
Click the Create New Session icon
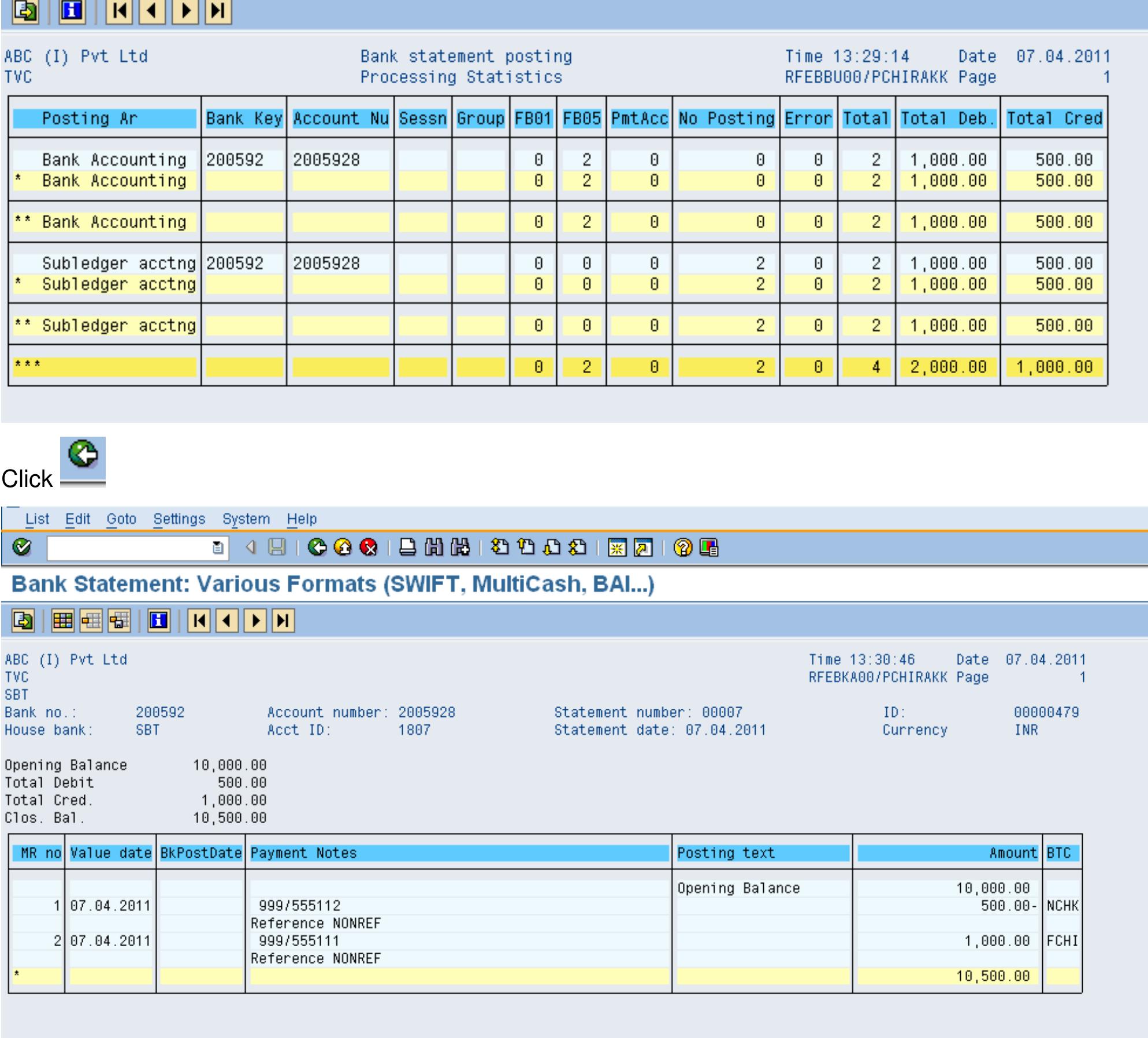point(617,547)
